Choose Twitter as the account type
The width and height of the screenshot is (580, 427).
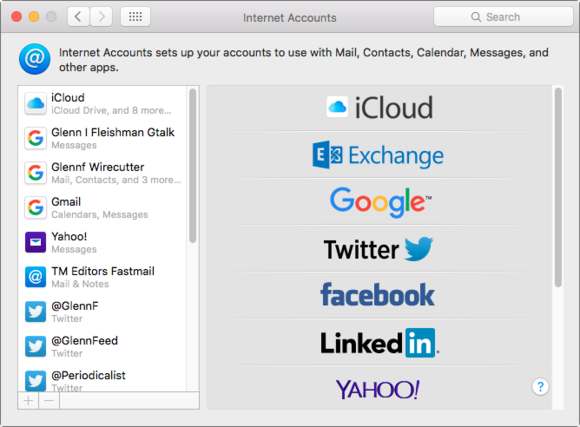coord(380,249)
